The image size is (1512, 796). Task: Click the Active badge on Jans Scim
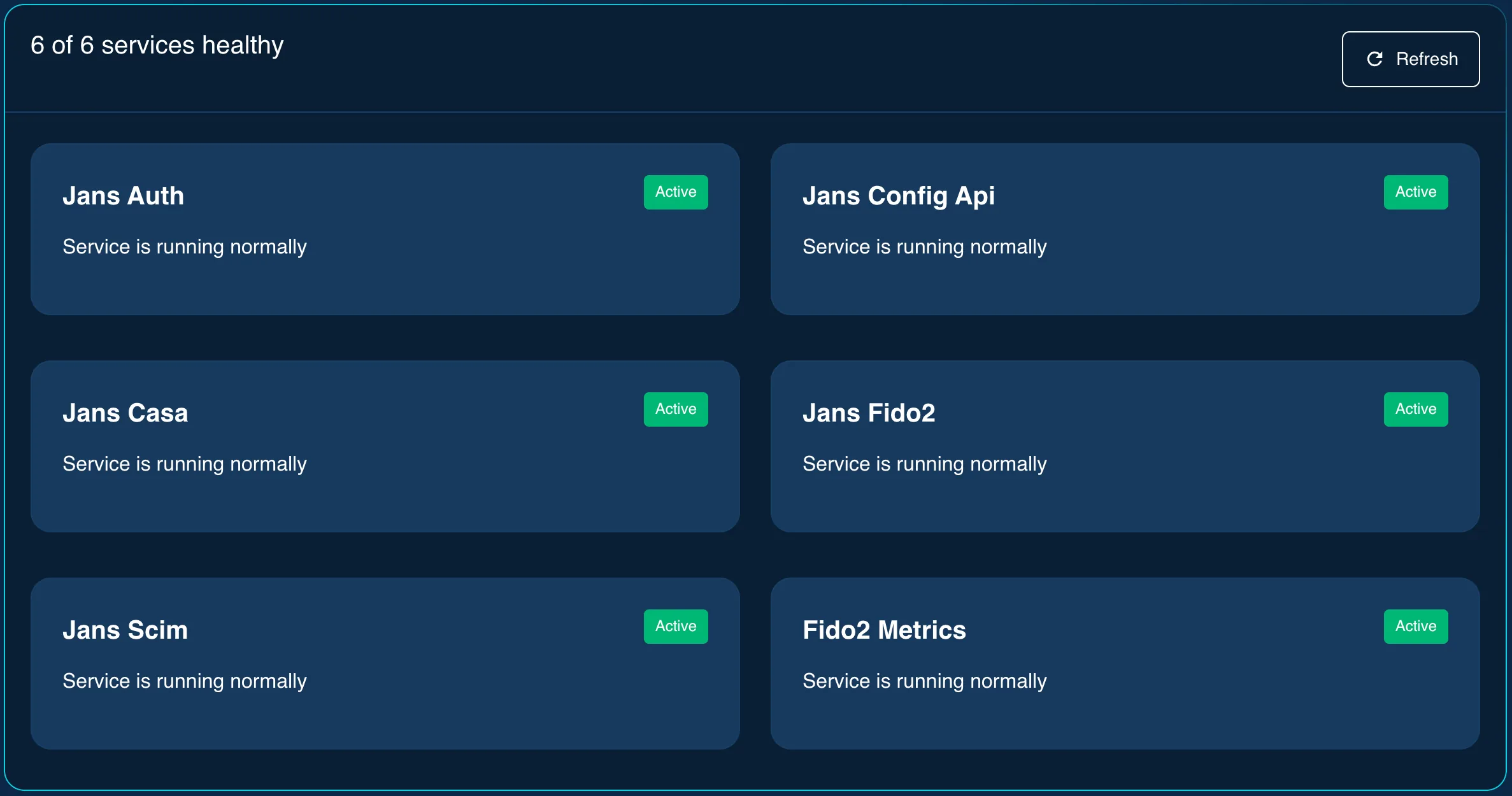click(x=675, y=626)
